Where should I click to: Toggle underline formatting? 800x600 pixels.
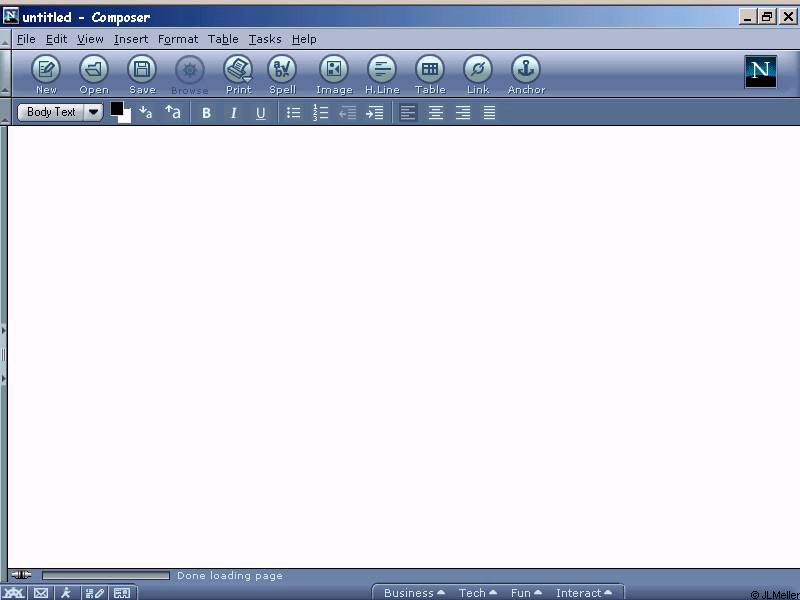click(x=260, y=113)
